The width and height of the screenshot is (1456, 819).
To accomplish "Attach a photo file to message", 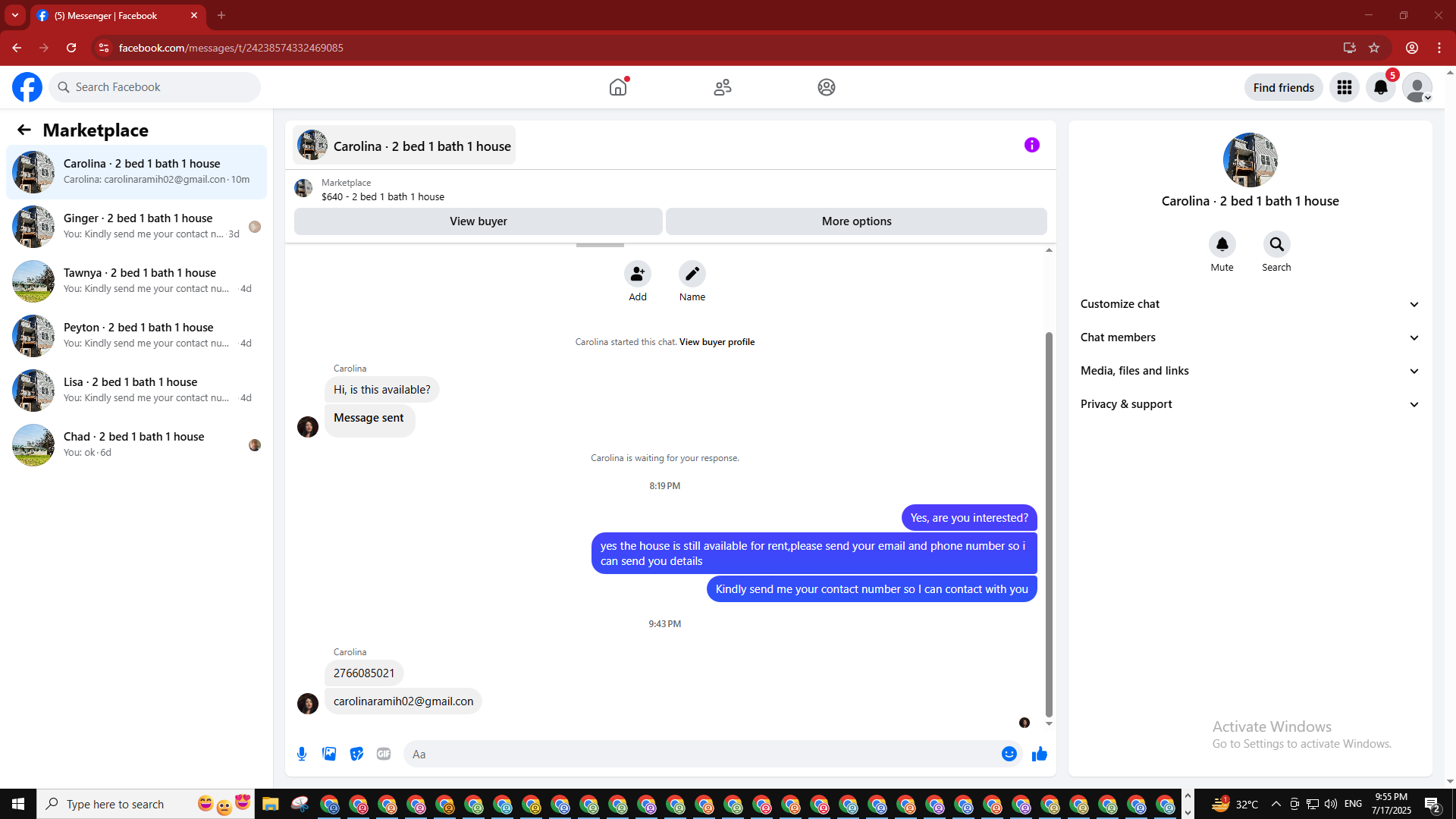I will click(x=329, y=754).
